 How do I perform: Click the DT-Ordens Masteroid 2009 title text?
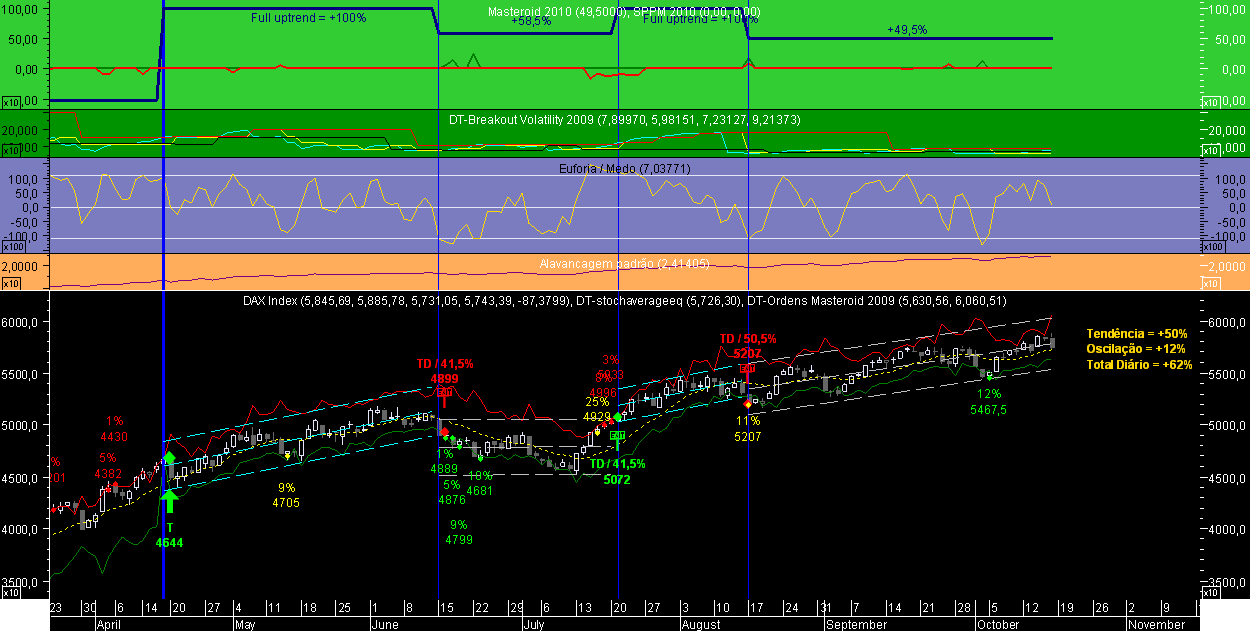point(879,299)
